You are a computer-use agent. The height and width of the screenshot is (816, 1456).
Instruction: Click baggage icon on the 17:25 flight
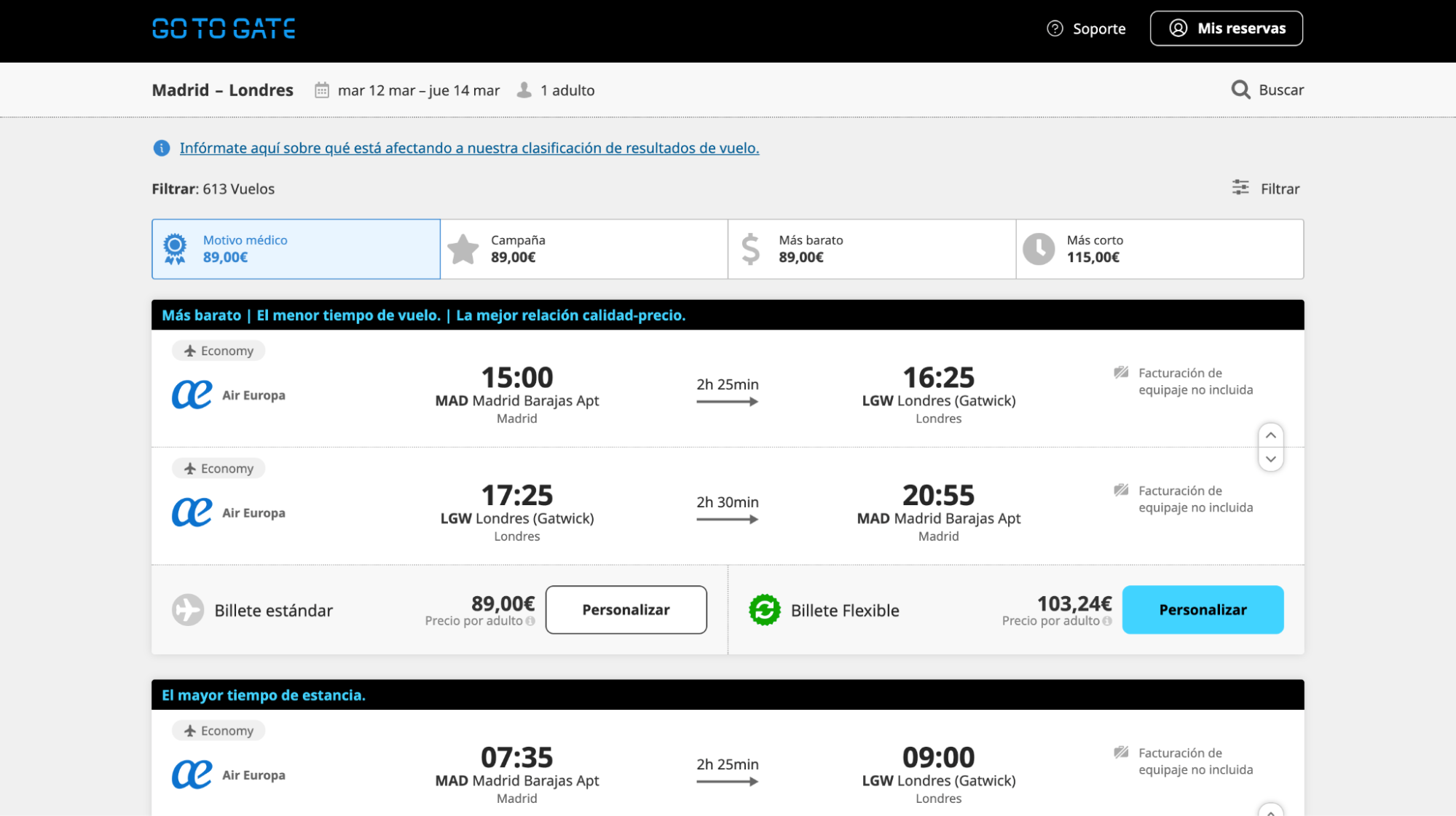[x=1121, y=491]
